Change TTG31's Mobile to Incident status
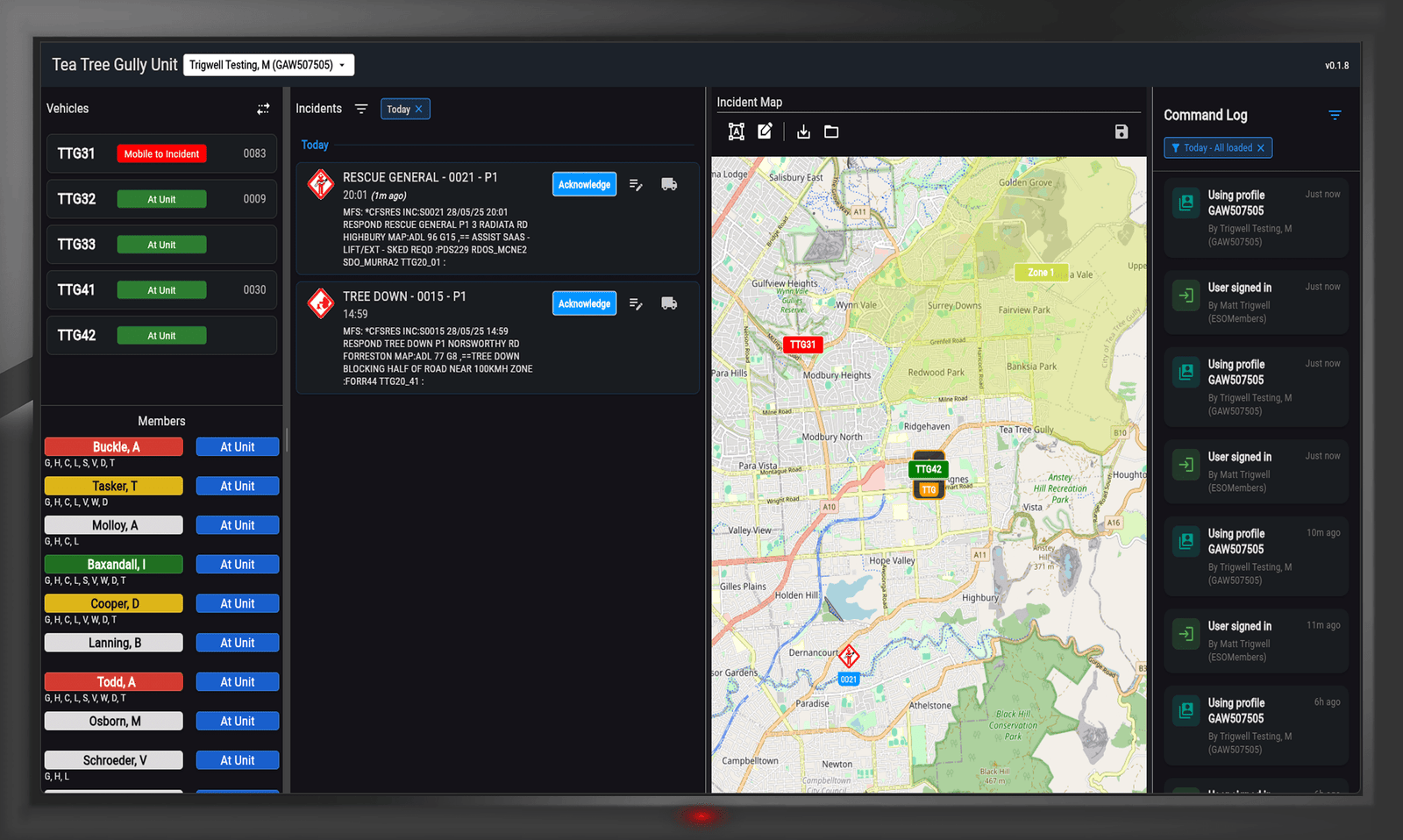The image size is (1403, 840). (161, 153)
